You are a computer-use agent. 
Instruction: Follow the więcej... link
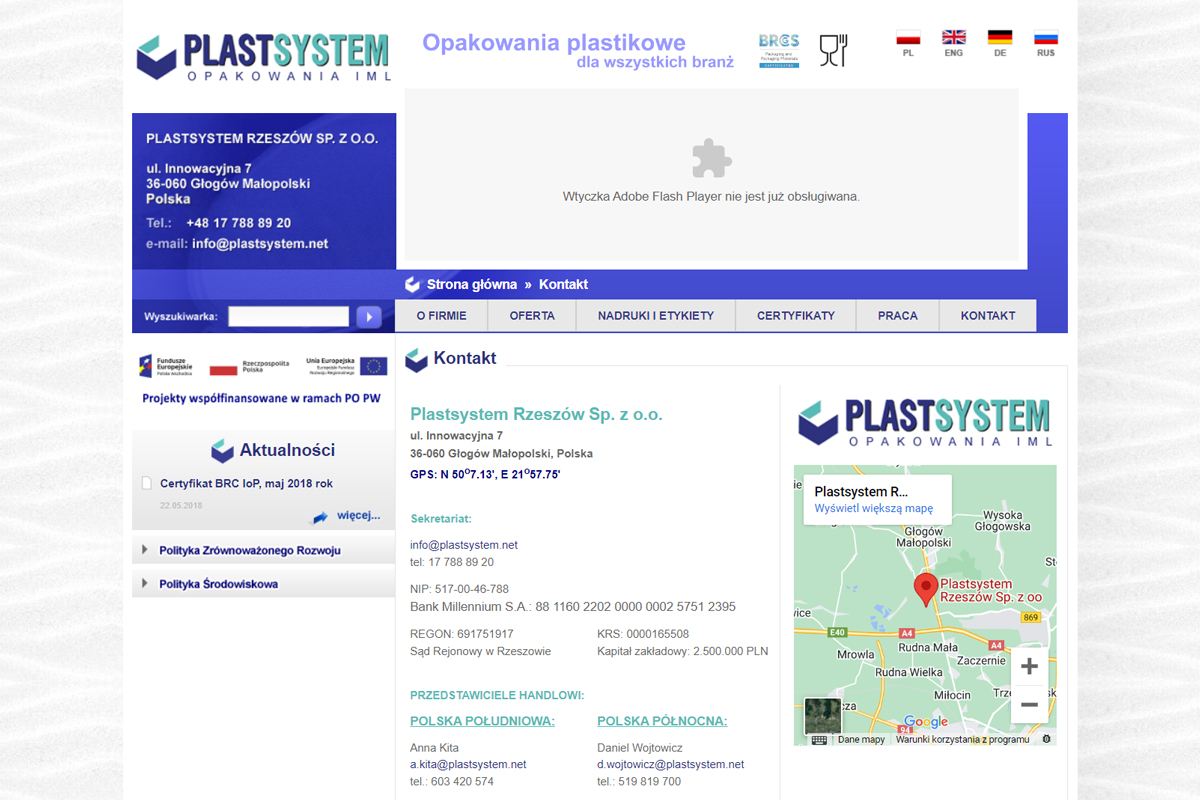pos(358,516)
